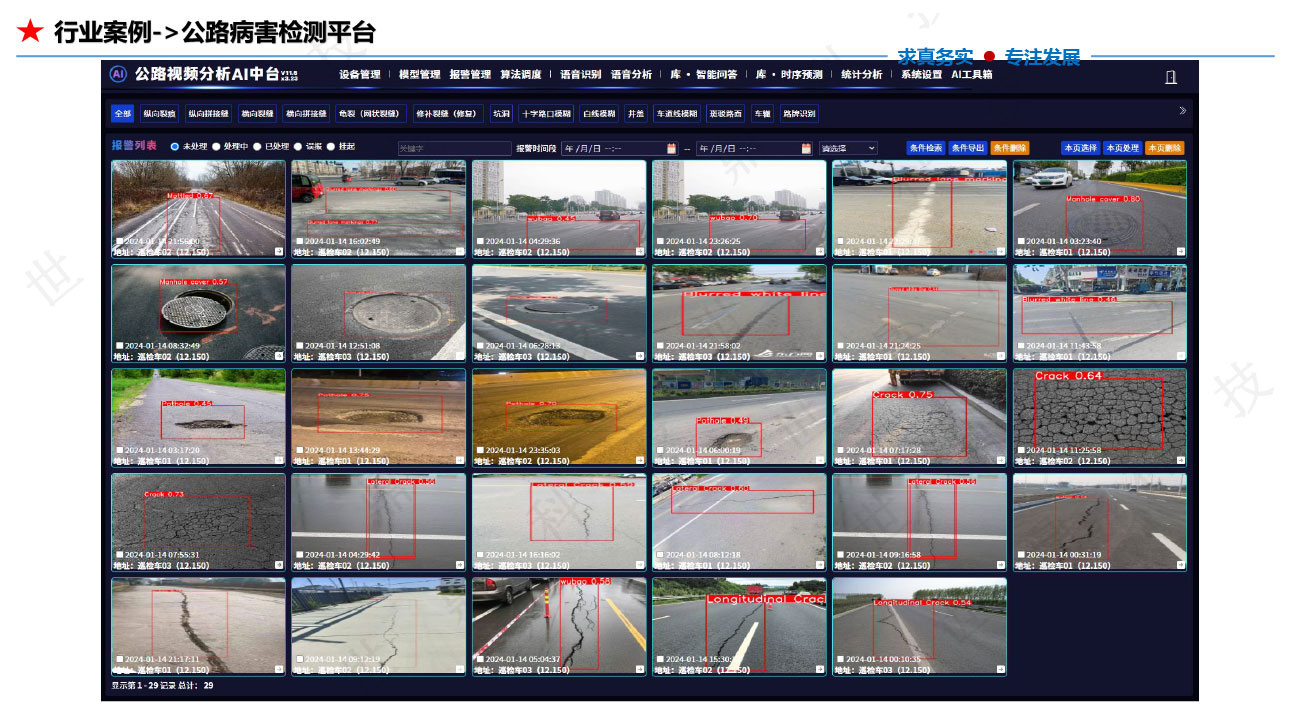Click the 条件检索 button
This screenshot has width=1300, height=710.
tap(925, 148)
